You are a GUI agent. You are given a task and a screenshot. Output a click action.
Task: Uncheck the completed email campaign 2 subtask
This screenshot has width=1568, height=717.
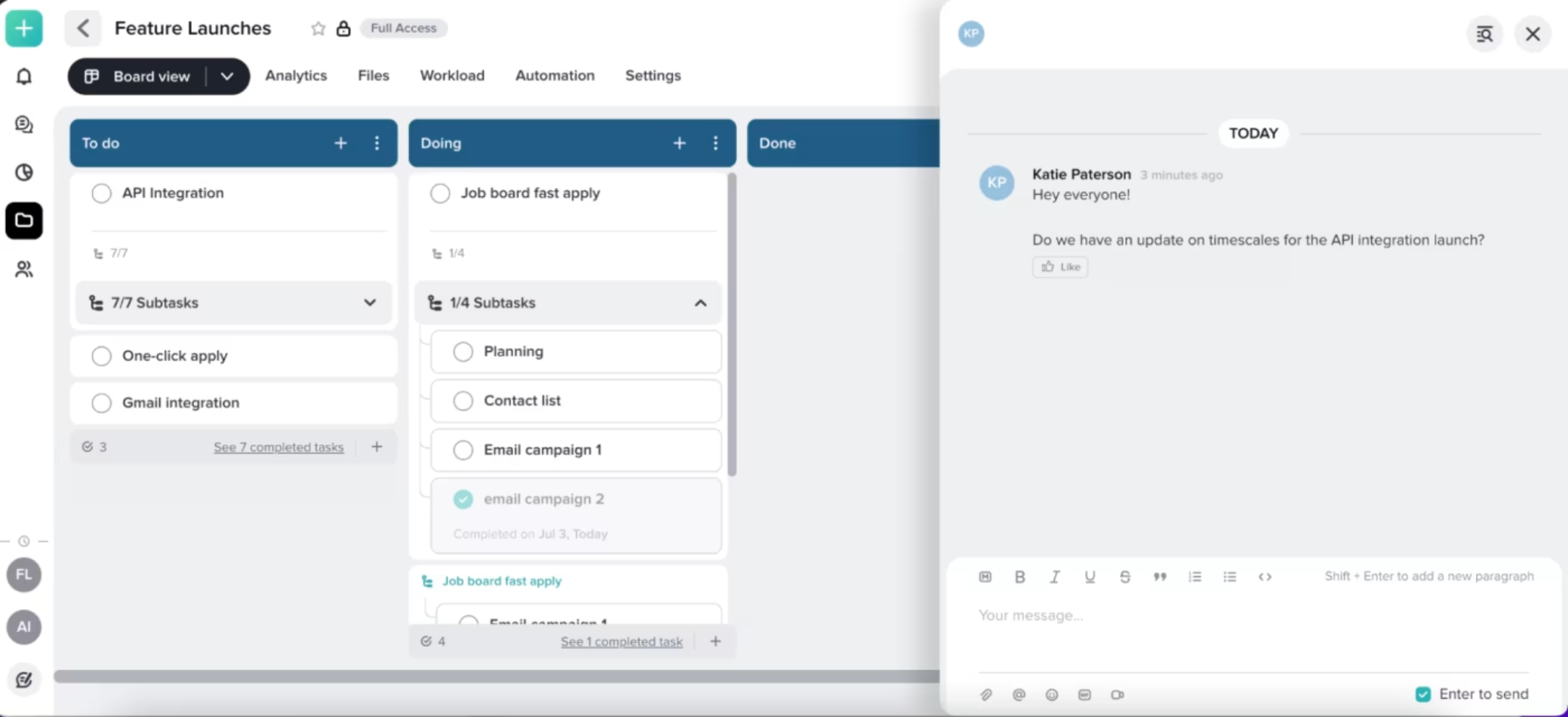463,499
